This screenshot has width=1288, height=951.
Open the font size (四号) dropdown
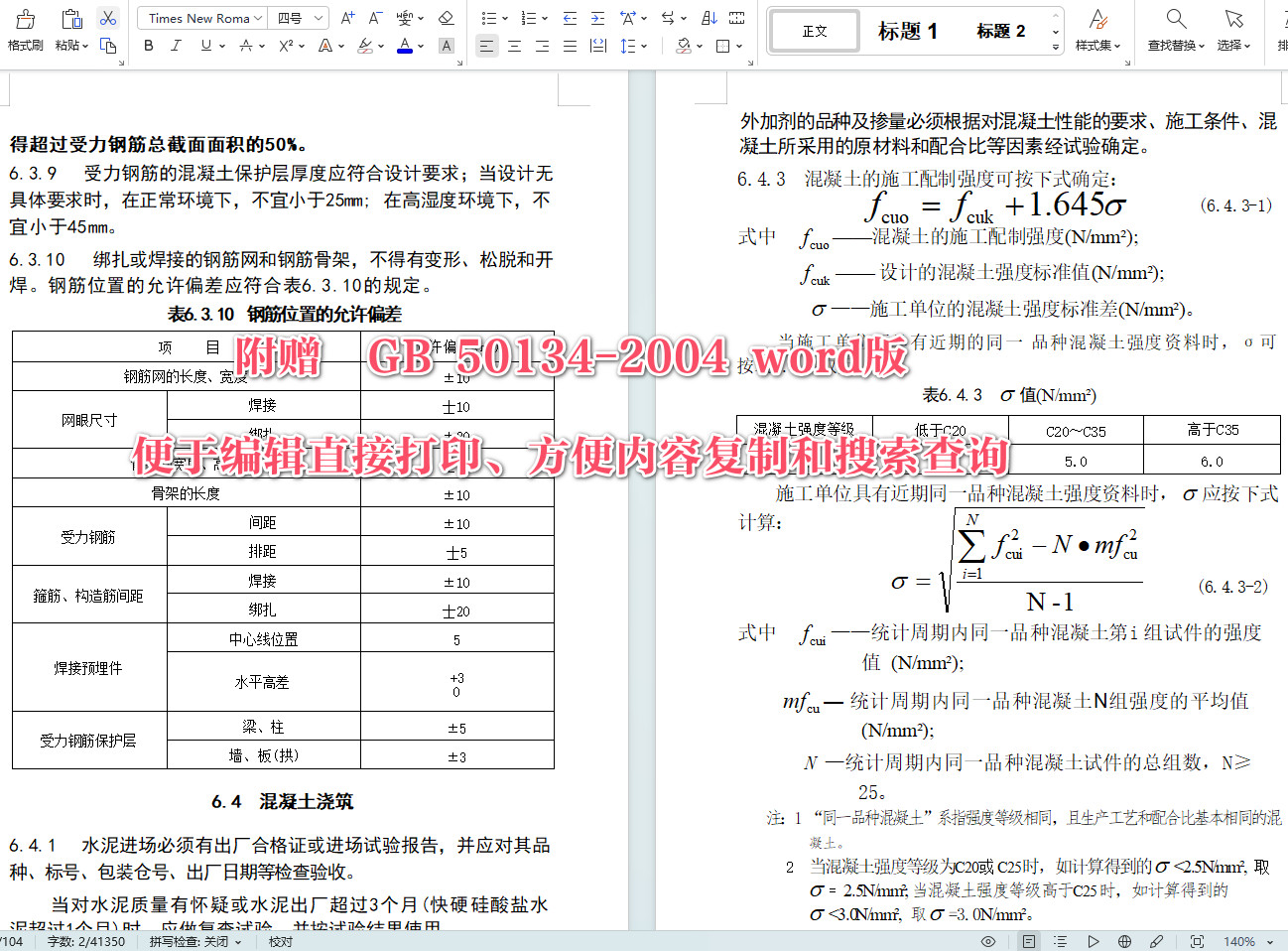(298, 17)
